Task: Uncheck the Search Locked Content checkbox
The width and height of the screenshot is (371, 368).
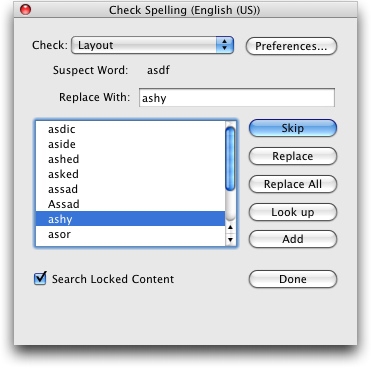Action: [40, 278]
